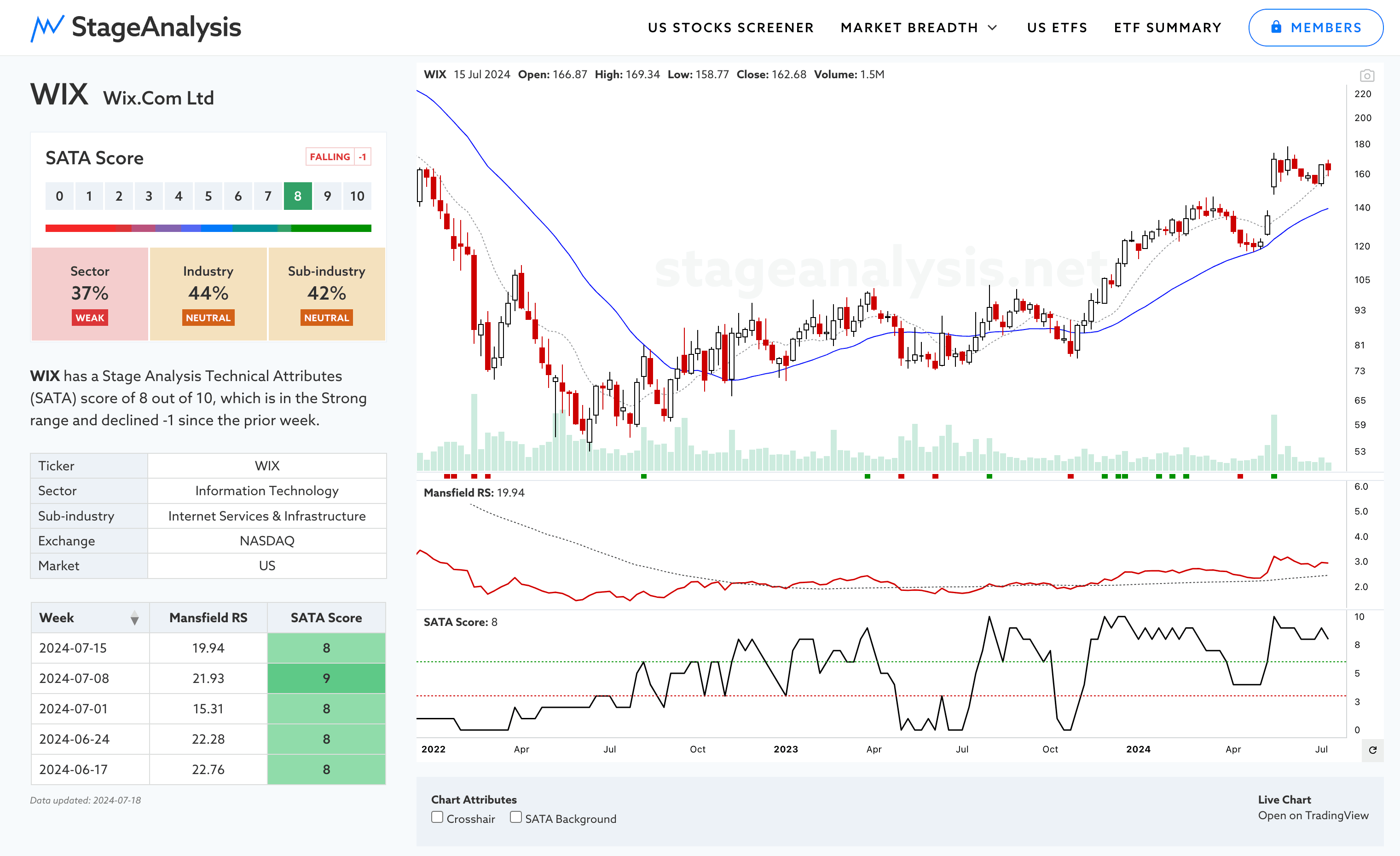
Task: Click Information Technology sector value
Action: point(267,491)
